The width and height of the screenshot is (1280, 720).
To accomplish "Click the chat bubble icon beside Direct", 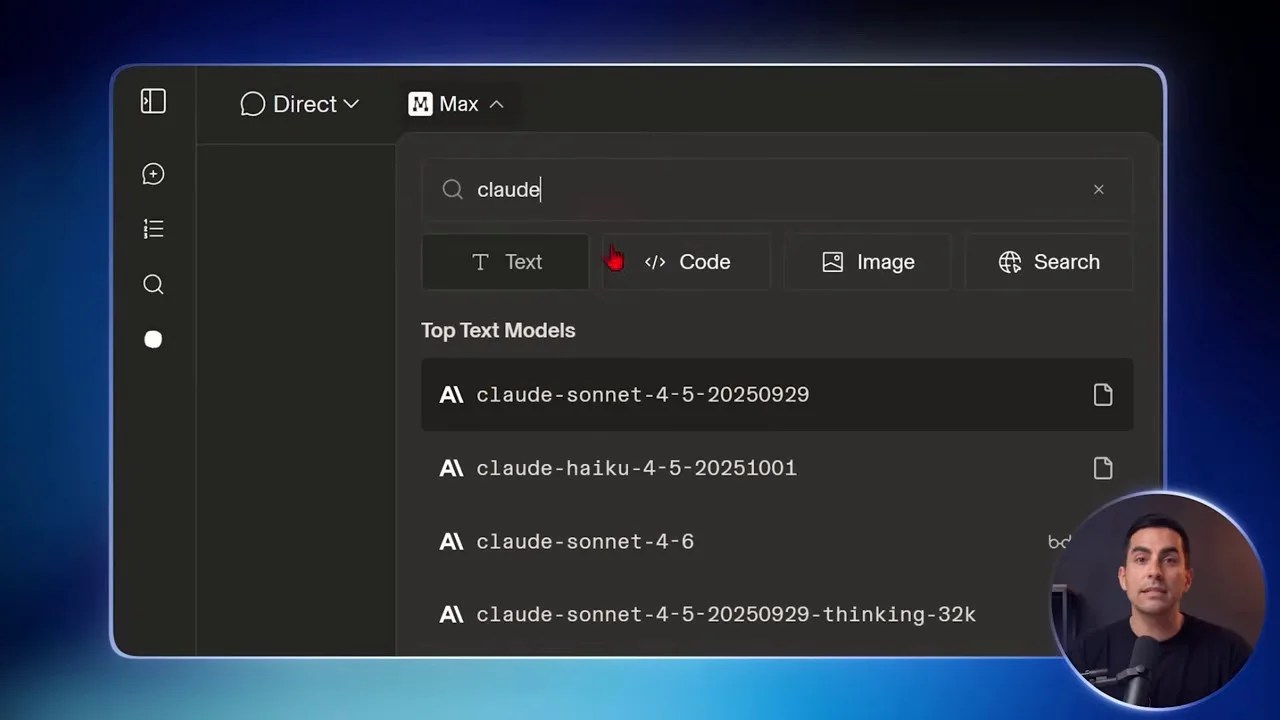I will coord(253,104).
